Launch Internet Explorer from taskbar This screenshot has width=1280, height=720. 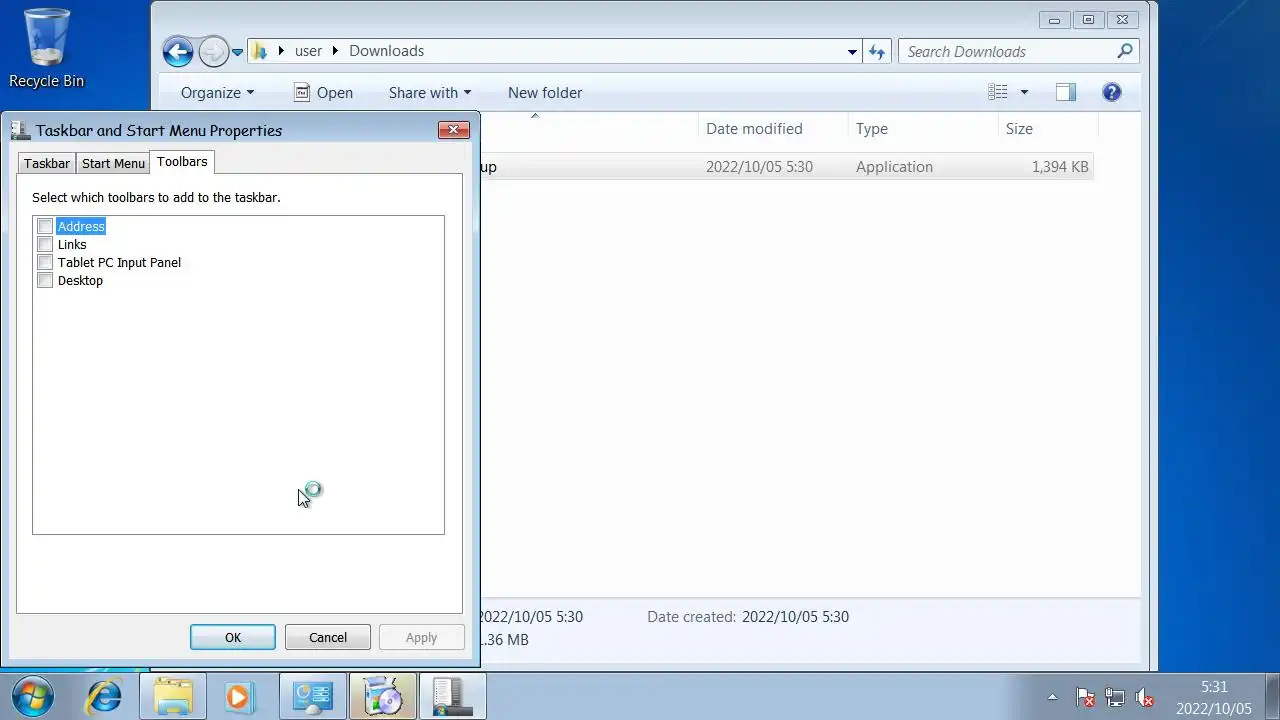pos(103,696)
